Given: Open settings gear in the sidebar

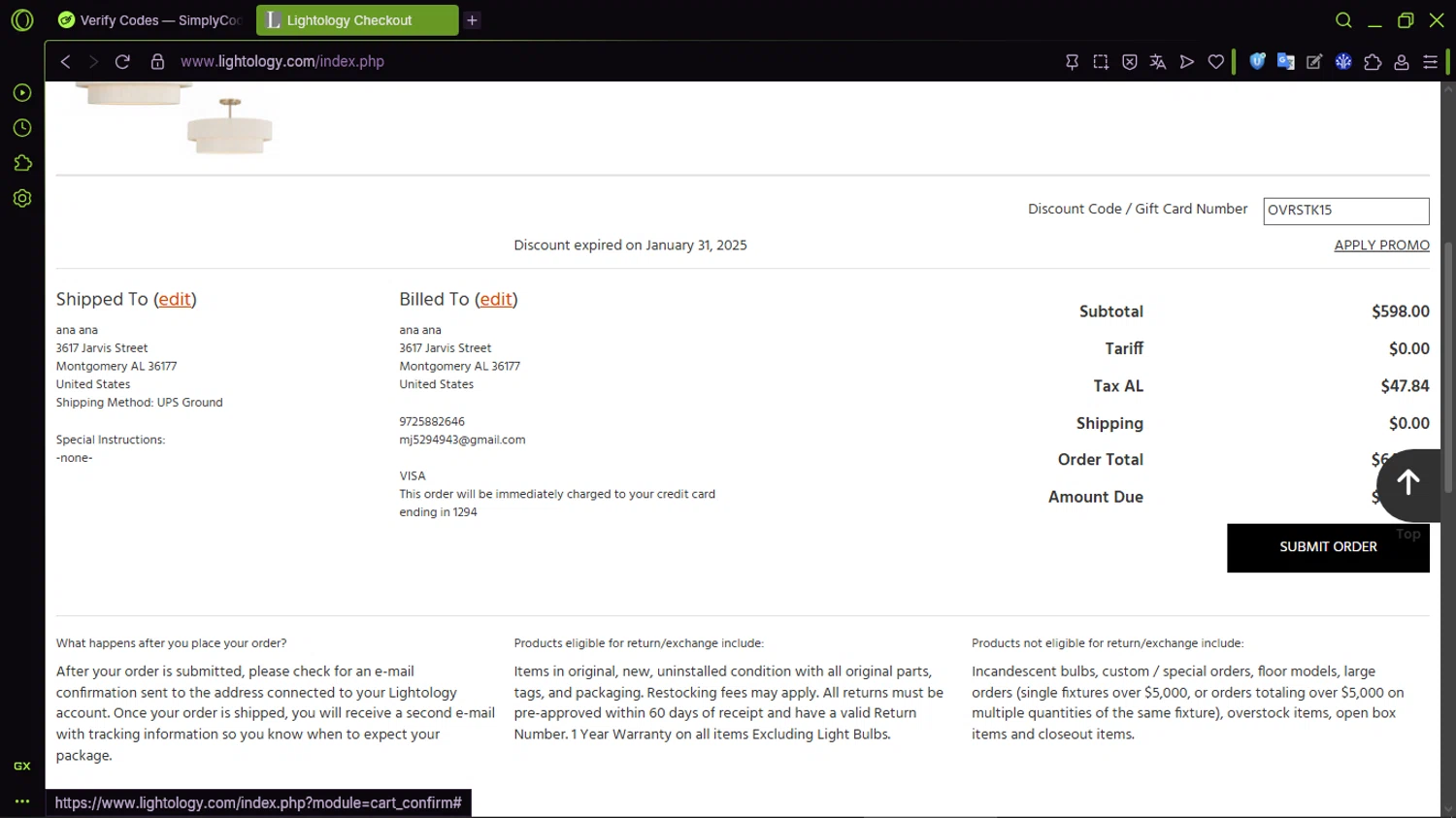Looking at the screenshot, I should tap(22, 198).
